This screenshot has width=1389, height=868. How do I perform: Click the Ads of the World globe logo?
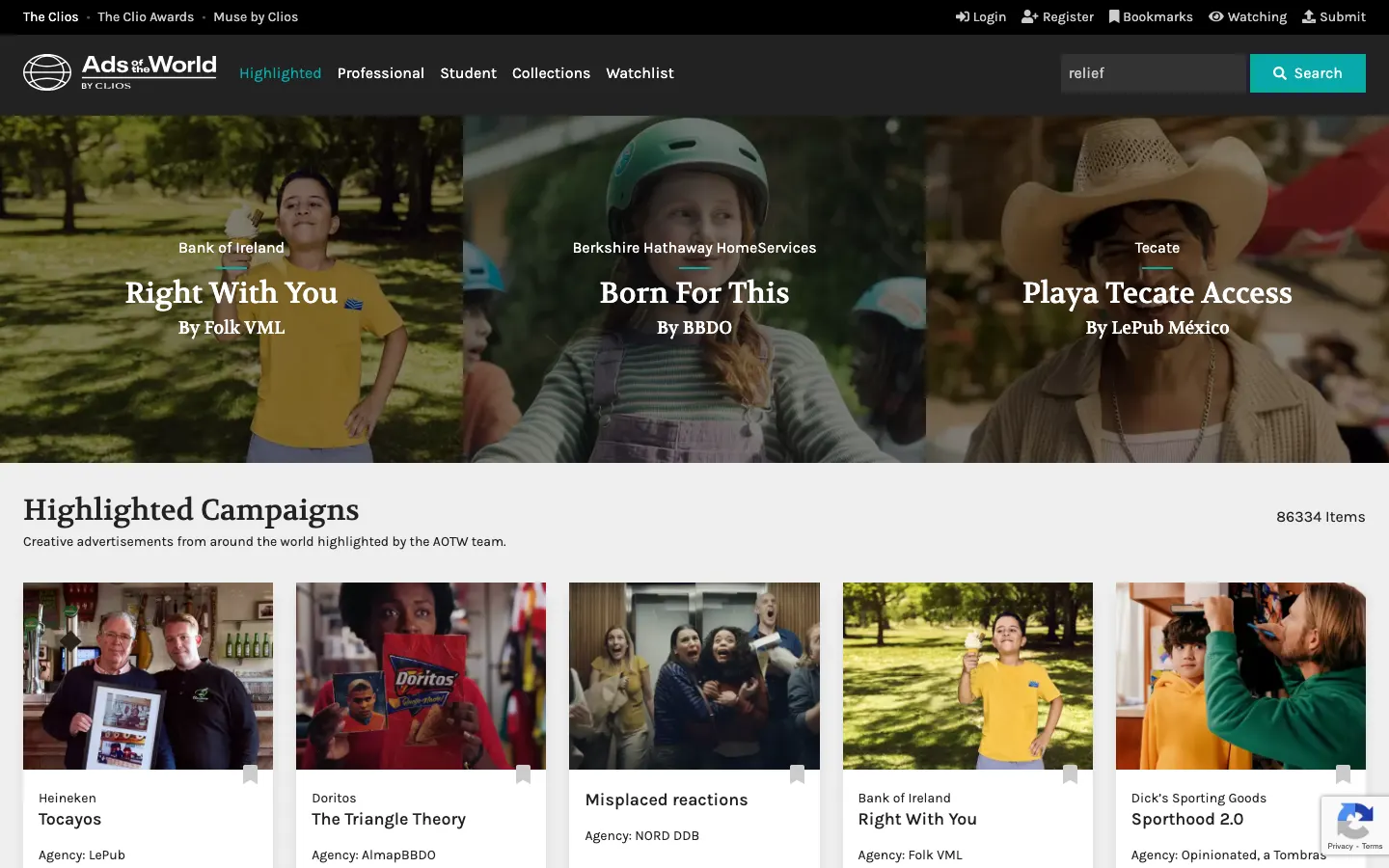click(x=47, y=72)
